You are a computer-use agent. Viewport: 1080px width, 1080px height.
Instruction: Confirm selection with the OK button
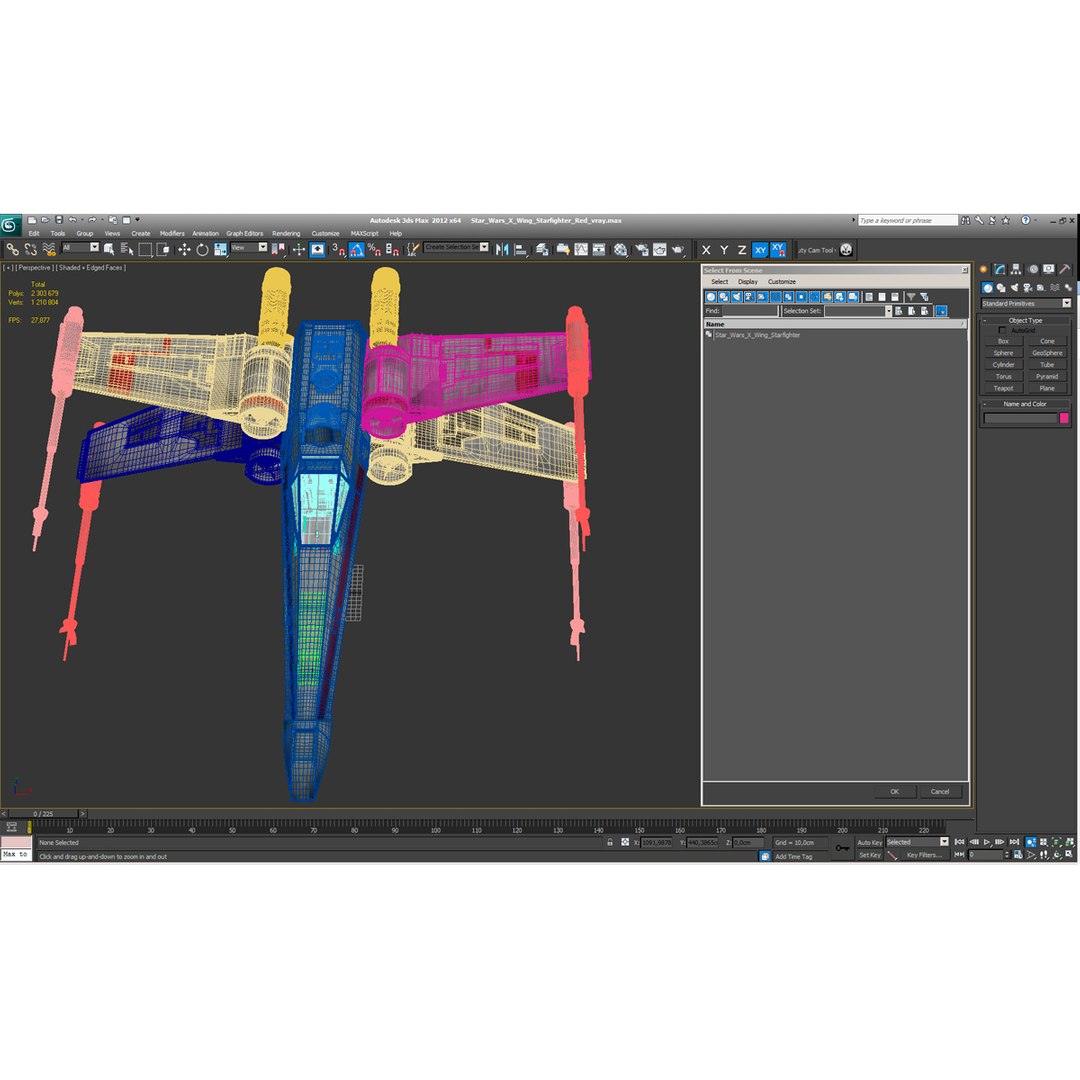coord(894,791)
